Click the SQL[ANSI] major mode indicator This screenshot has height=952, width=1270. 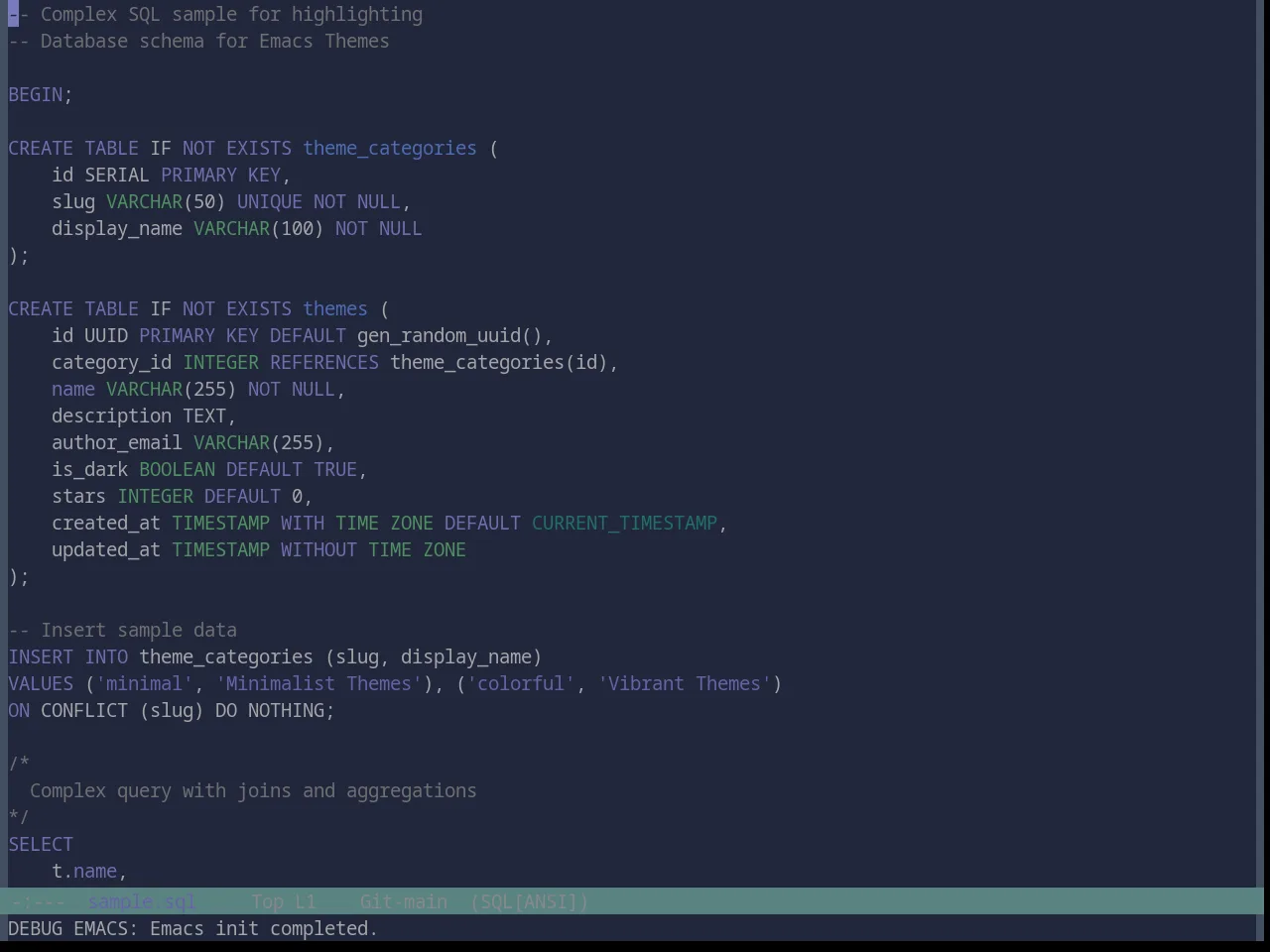529,901
